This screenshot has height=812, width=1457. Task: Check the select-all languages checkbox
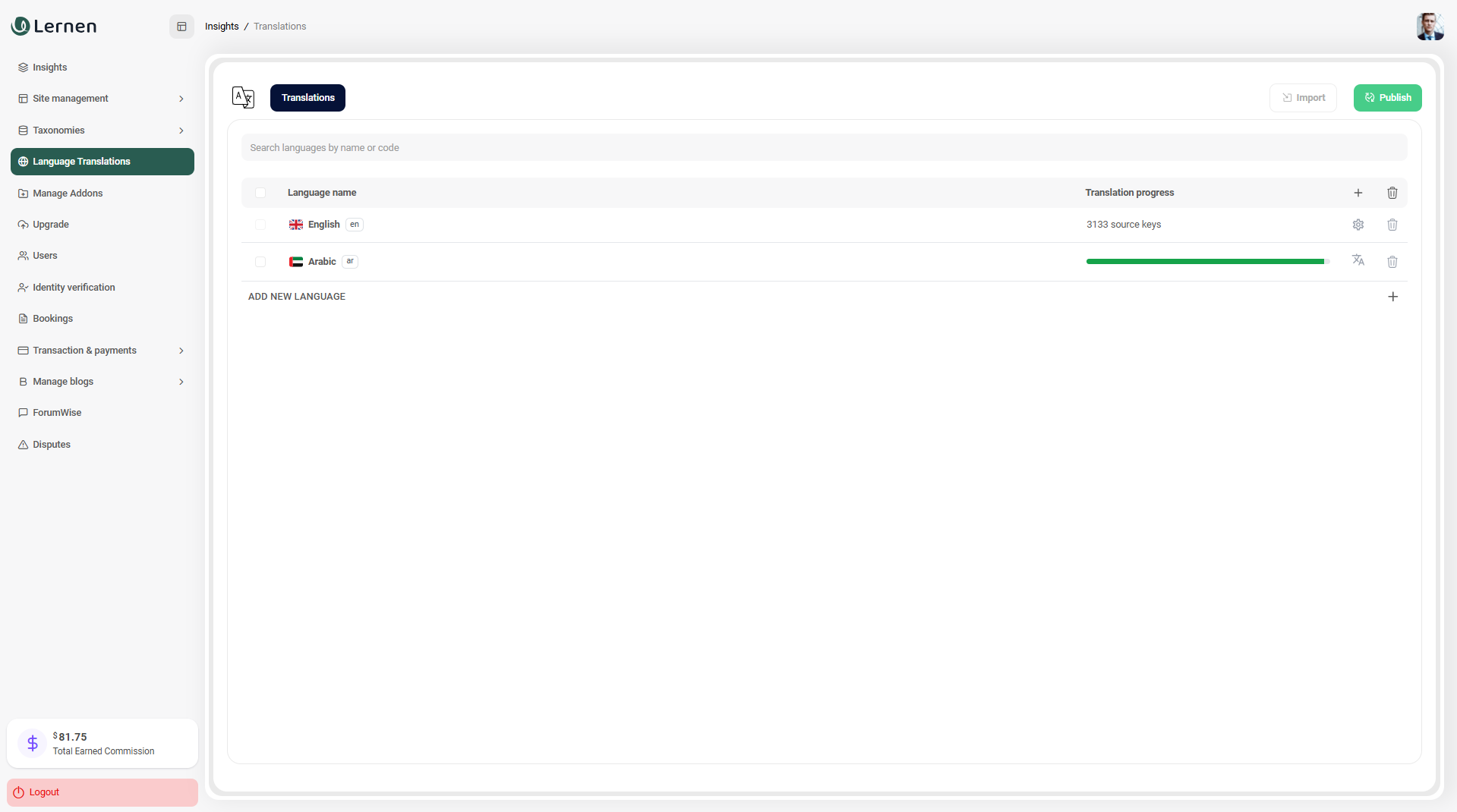[x=260, y=193]
